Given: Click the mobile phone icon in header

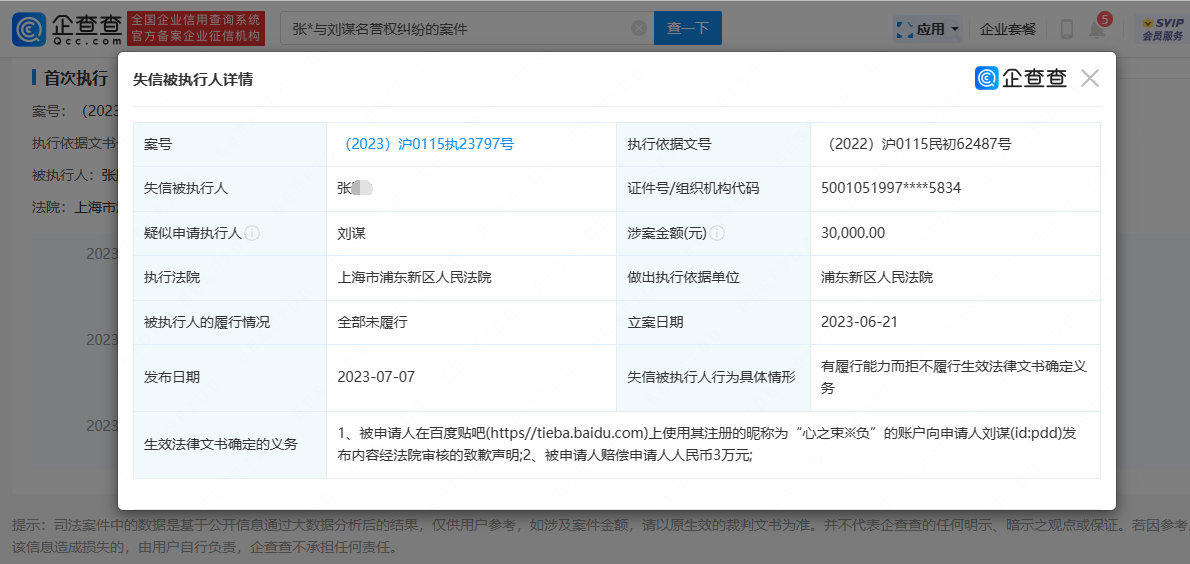Looking at the screenshot, I should [x=1066, y=30].
